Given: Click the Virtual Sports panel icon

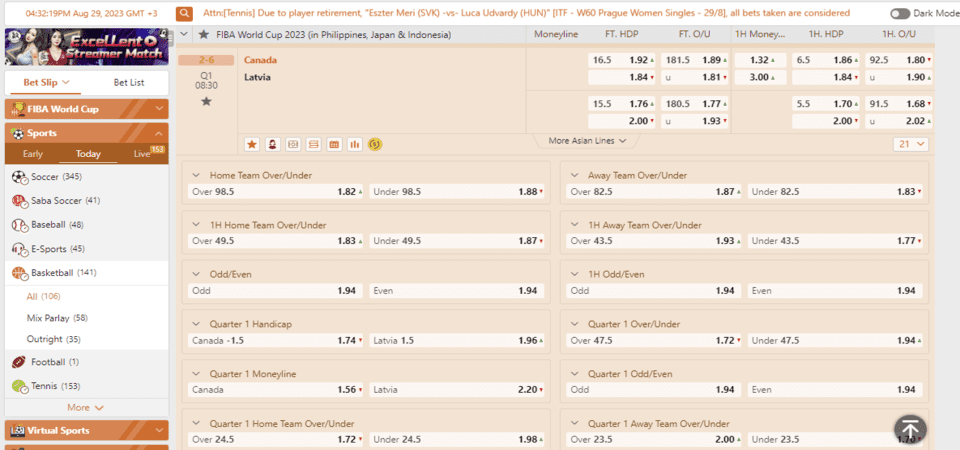Looking at the screenshot, I should tap(18, 430).
